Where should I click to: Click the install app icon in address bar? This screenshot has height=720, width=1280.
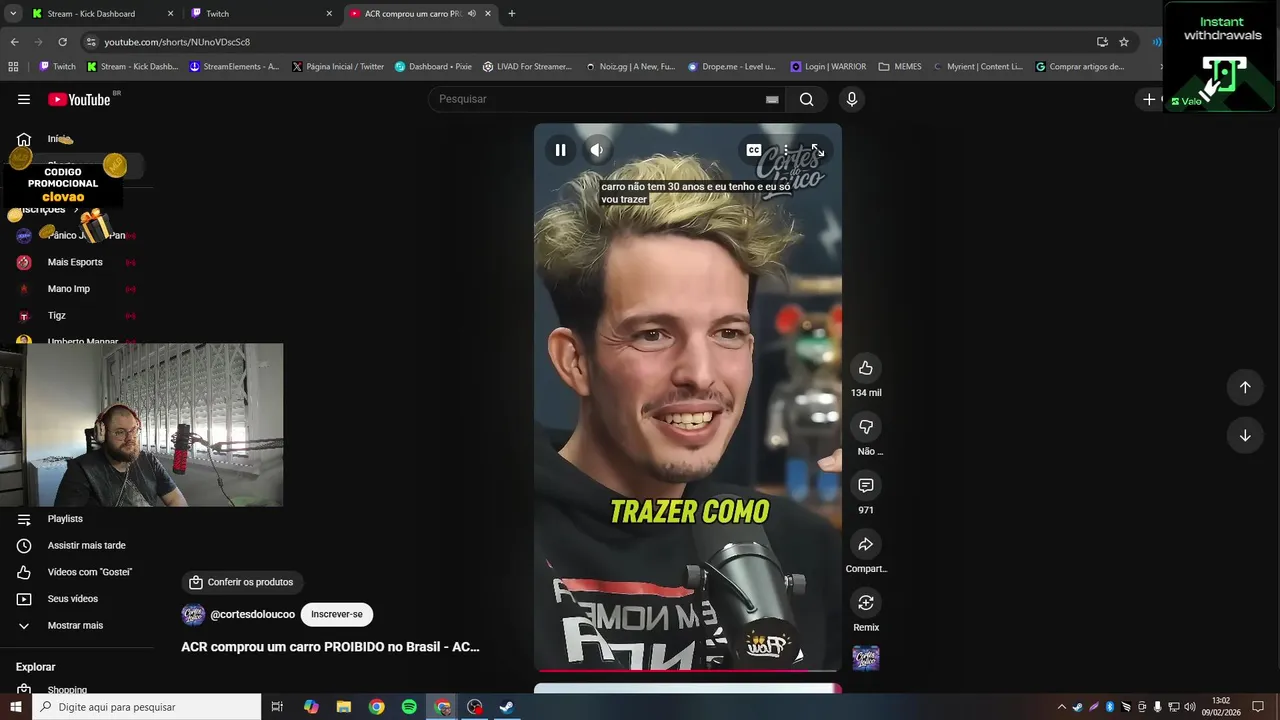1102,42
